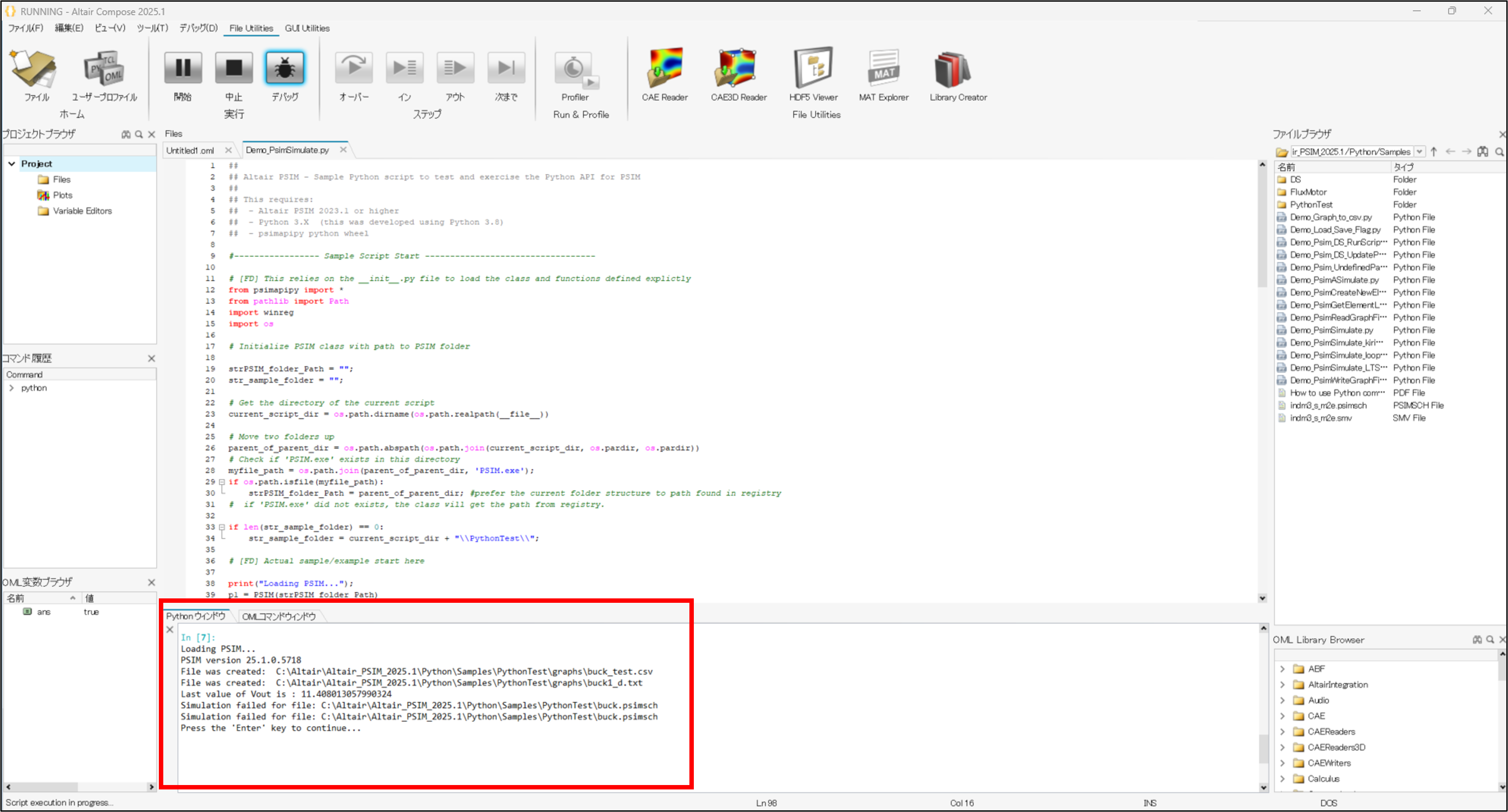Start the Profiler tool
Viewport: 1508px width, 812px height.
575,69
